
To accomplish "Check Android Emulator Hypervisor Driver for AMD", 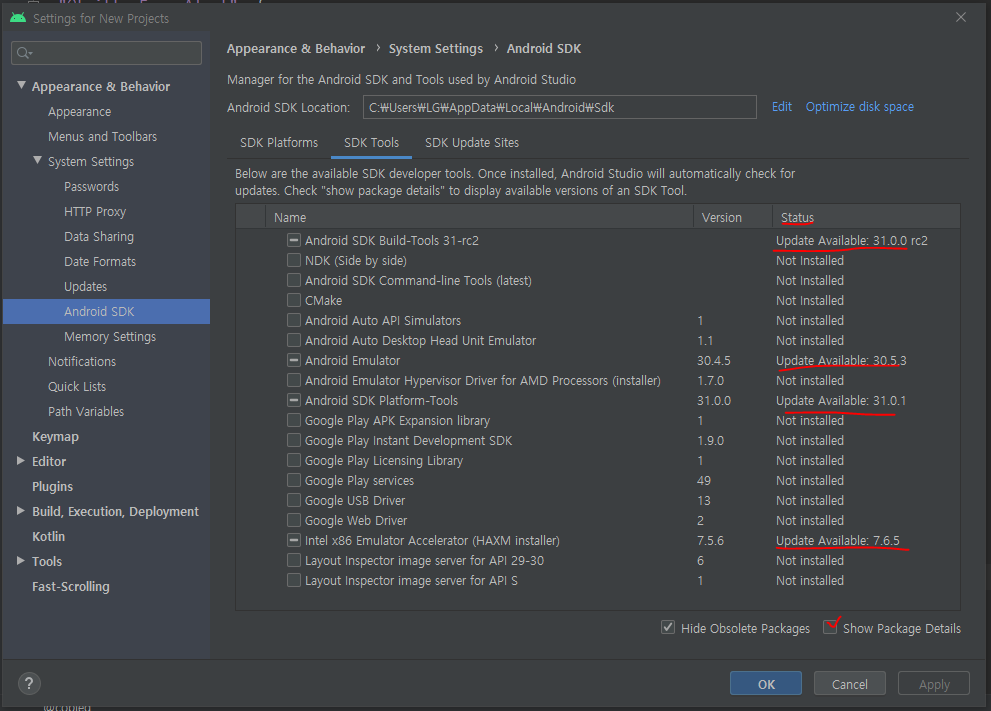I will (293, 380).
